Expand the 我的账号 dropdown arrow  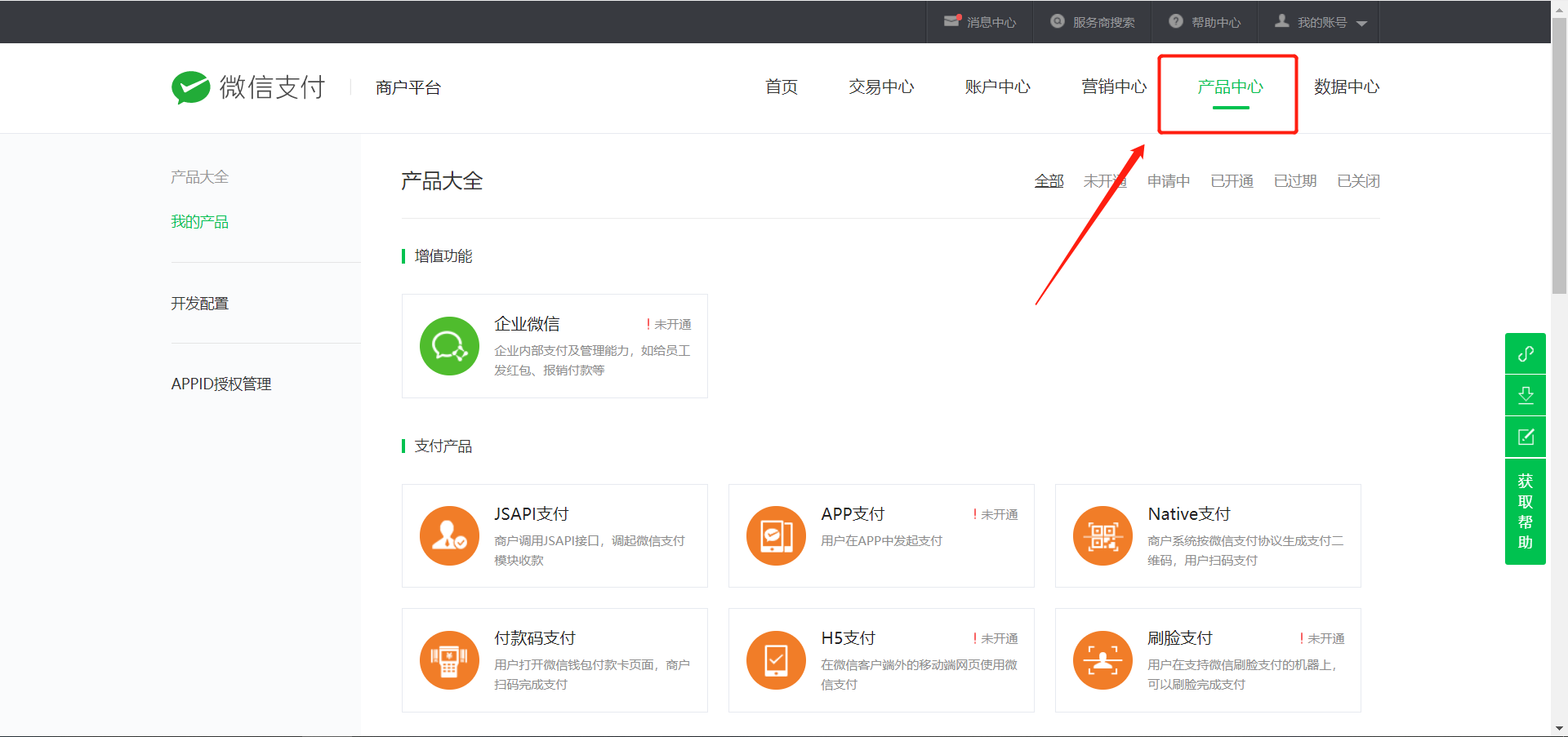click(1361, 24)
